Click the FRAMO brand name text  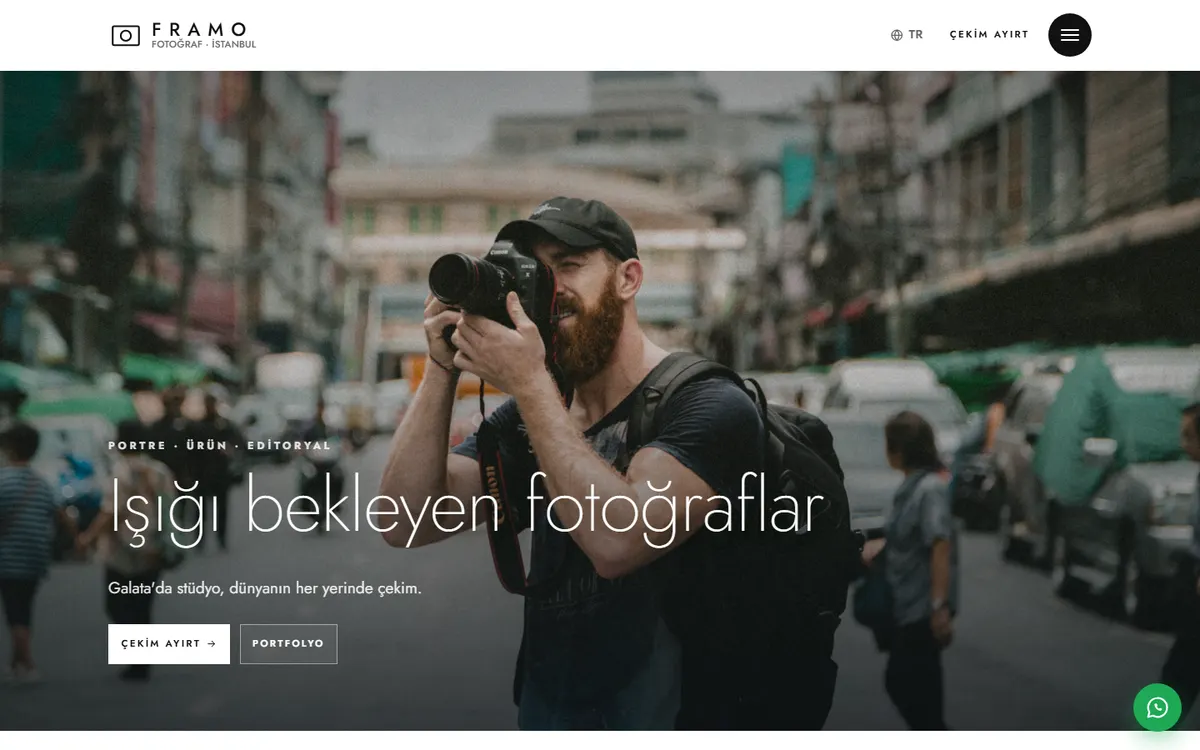coord(199,30)
